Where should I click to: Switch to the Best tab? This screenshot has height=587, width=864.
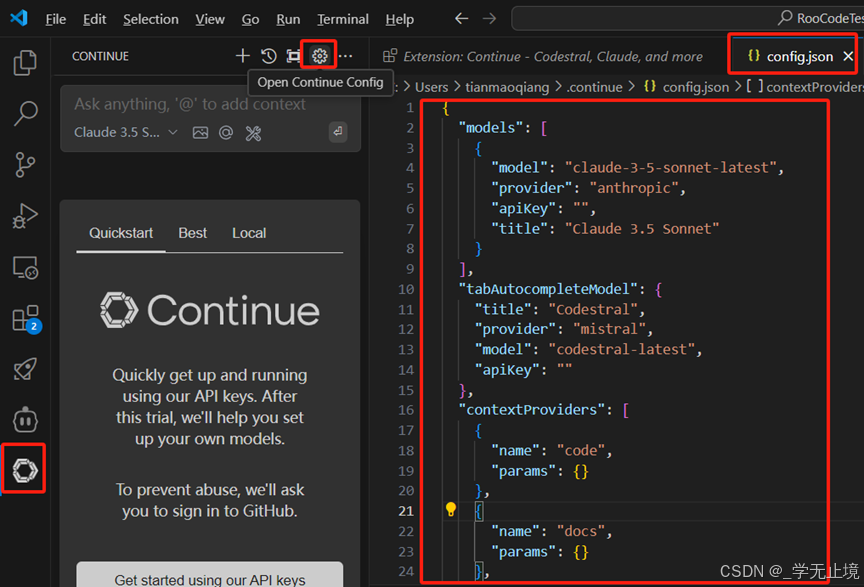(192, 233)
